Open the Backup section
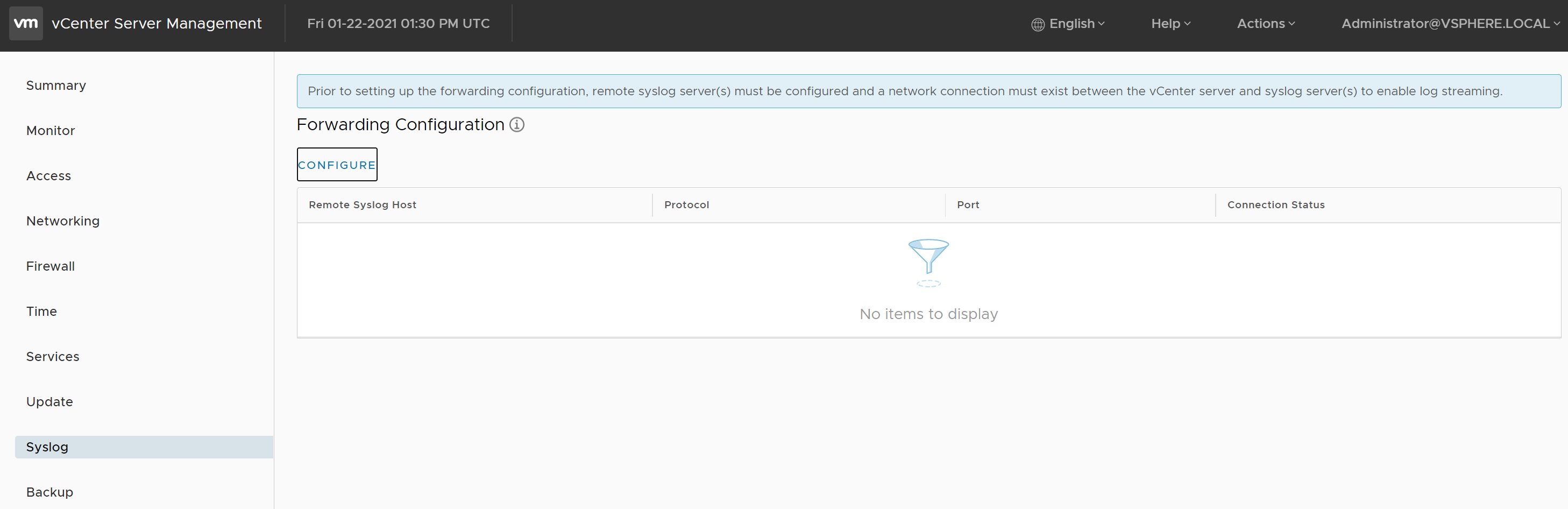 49,492
